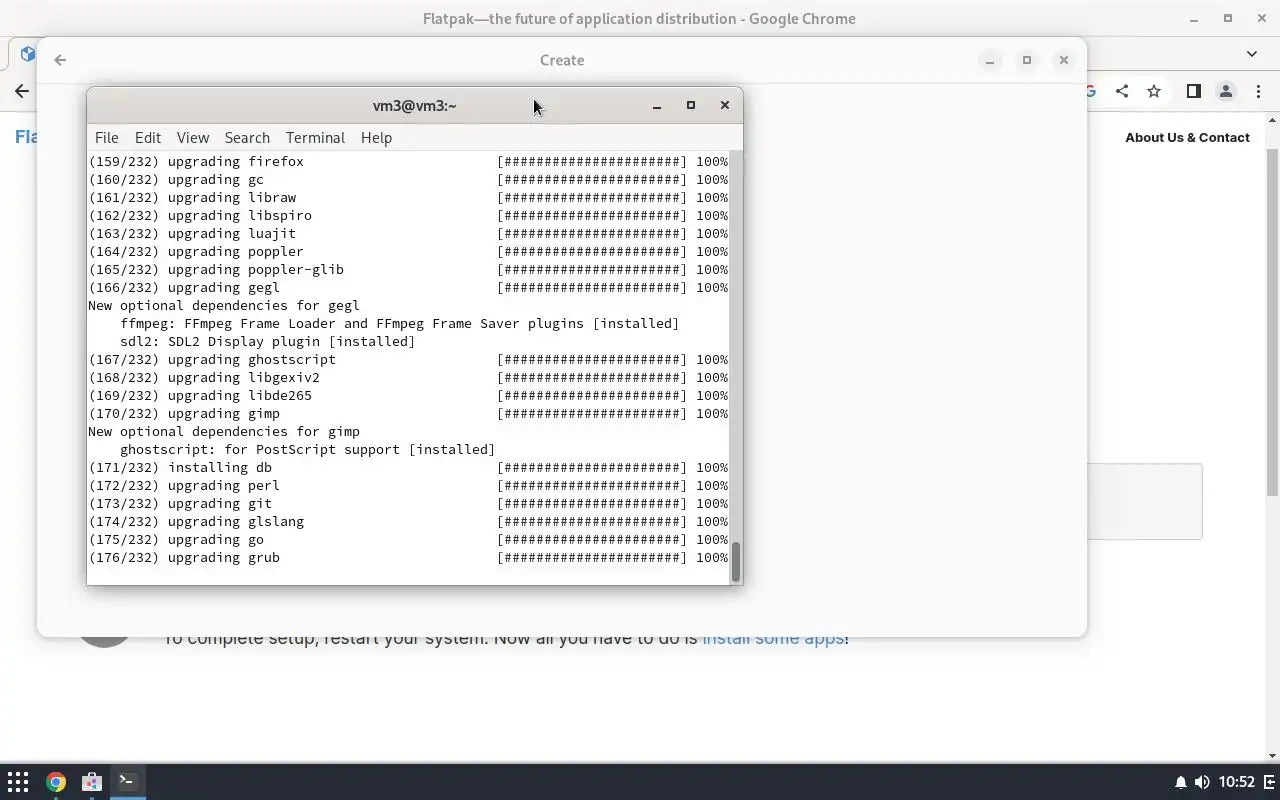Screen dimensions: 1280x800
Task: Click the 'upgrading libde265' line
Action: coord(408,396)
